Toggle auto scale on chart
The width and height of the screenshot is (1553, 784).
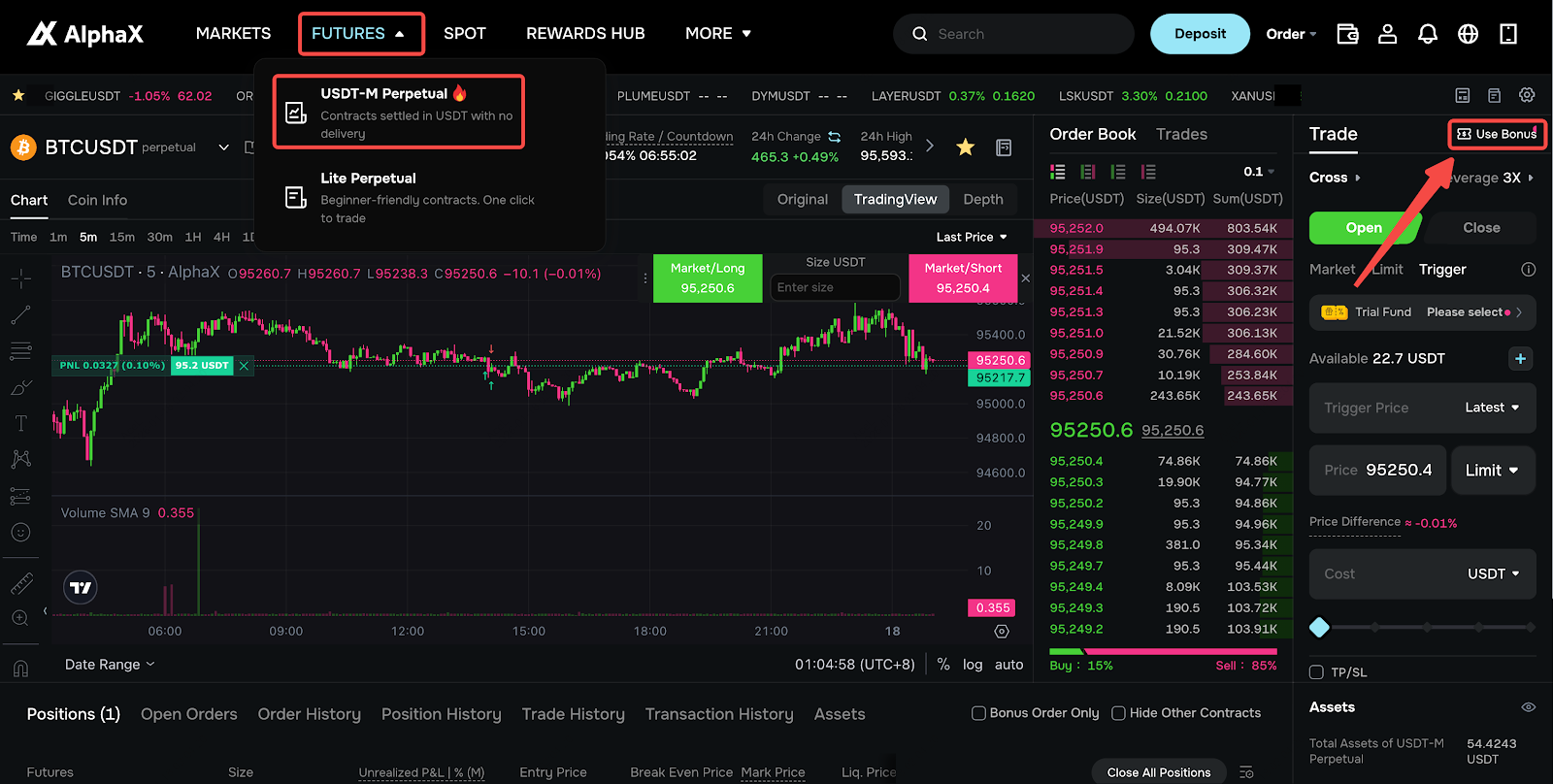coord(1009,665)
